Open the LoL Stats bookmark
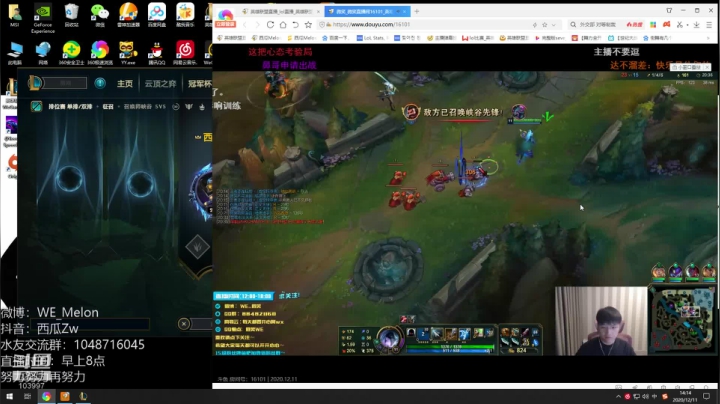Viewport: 720px width, 404px height. coord(371,38)
